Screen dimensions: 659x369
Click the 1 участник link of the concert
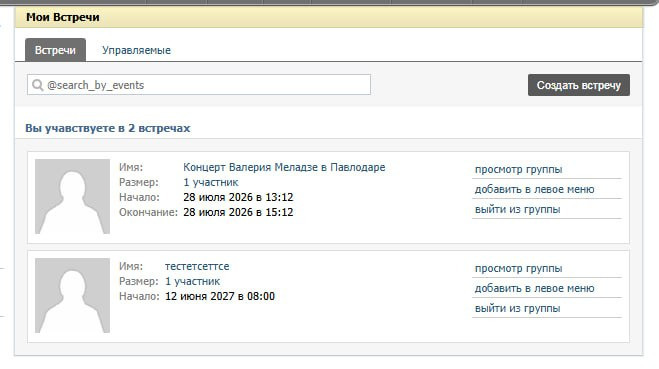(x=211, y=182)
